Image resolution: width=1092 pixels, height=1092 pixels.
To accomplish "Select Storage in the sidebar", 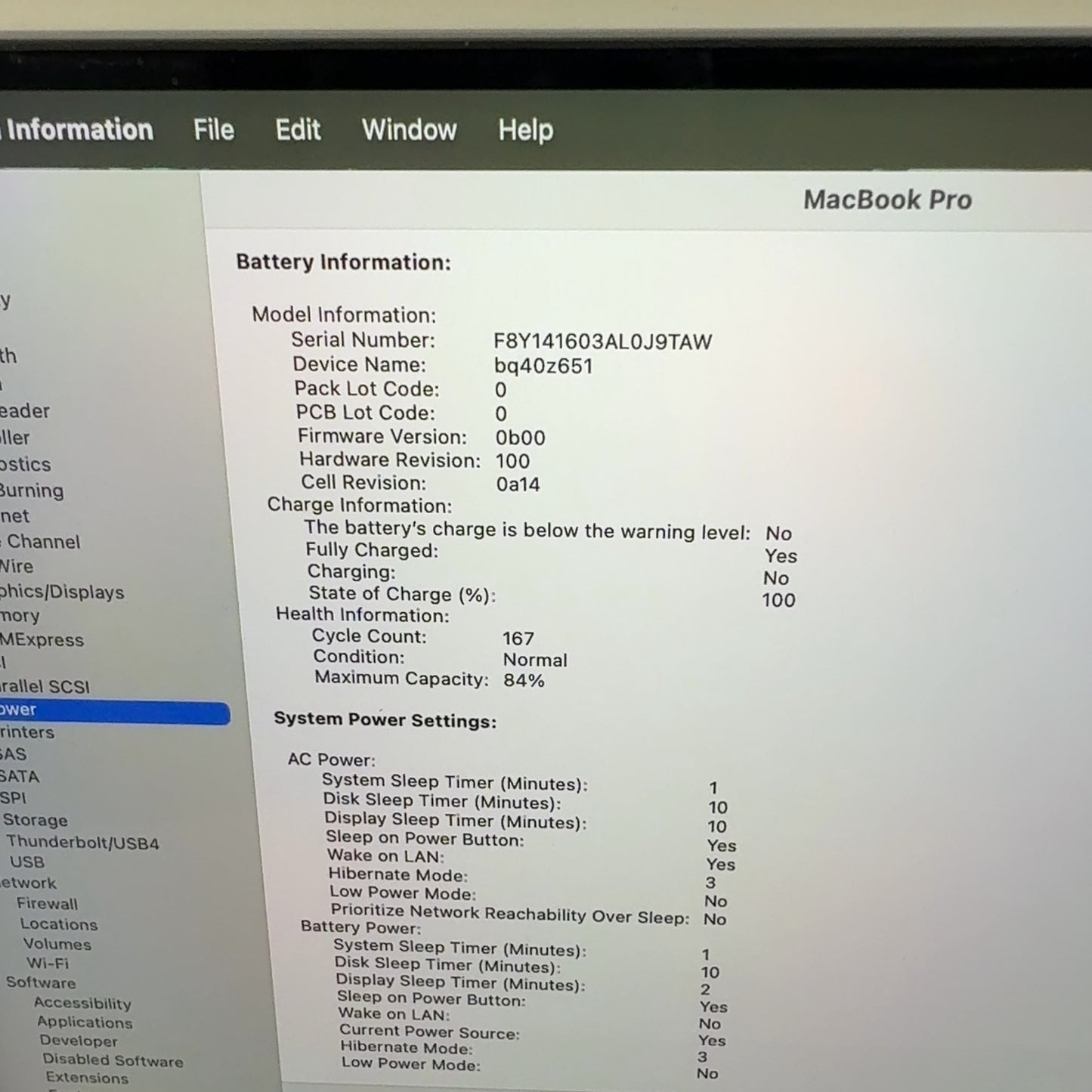I will 35,820.
